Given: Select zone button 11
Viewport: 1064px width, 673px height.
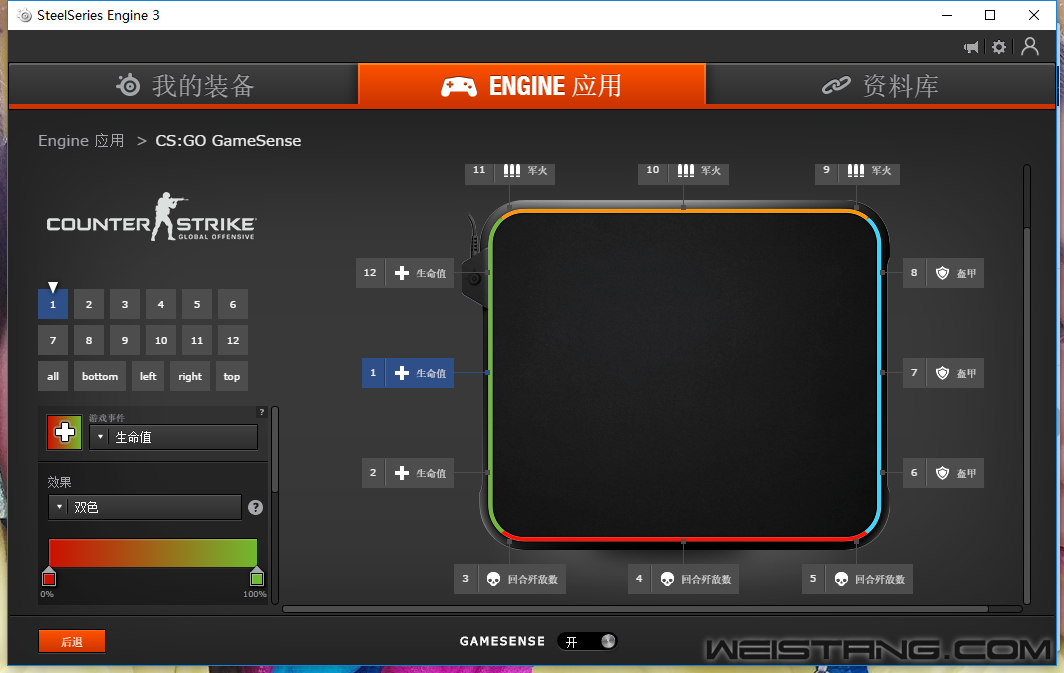Looking at the screenshot, I should click(197, 341).
